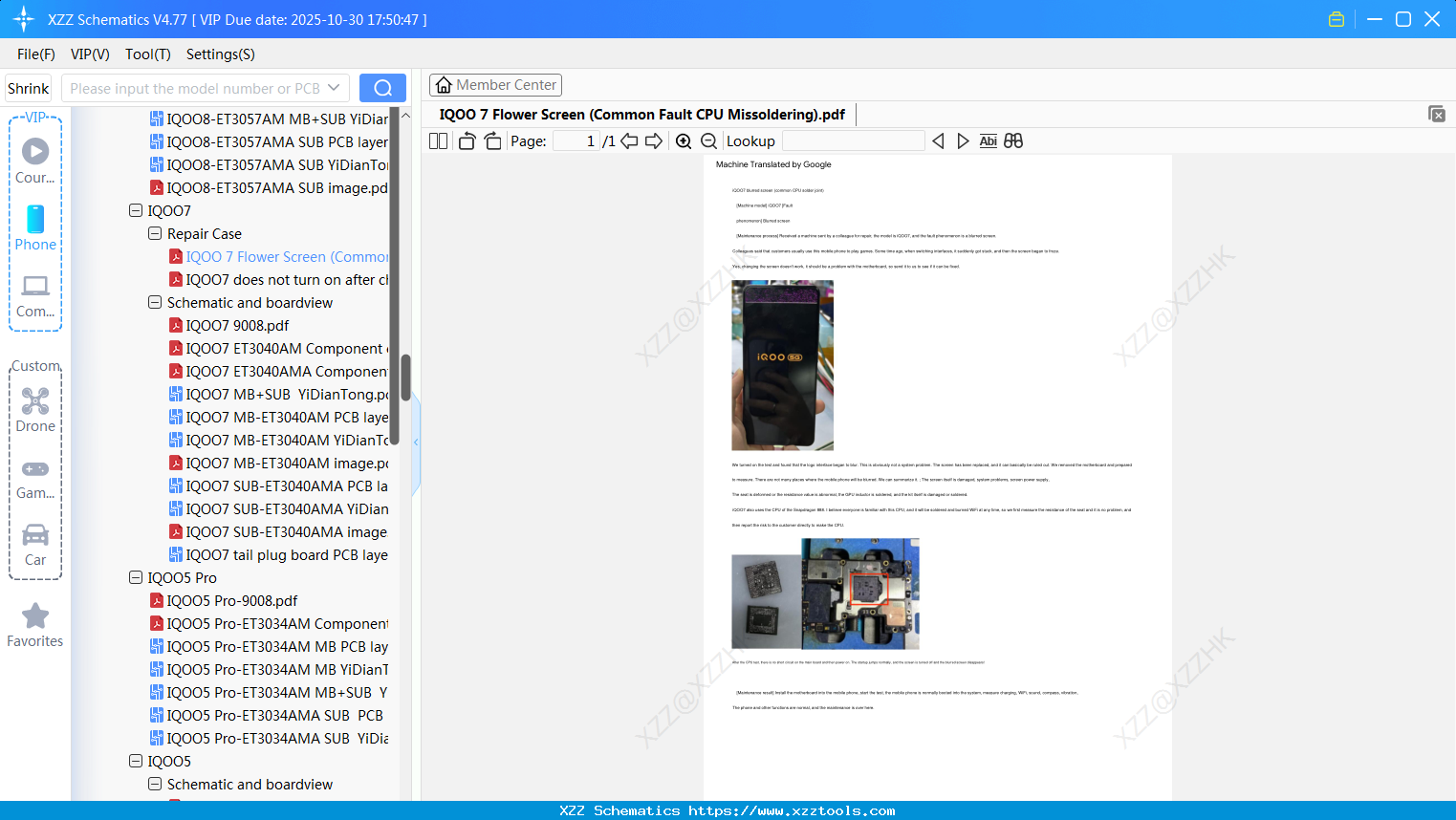
Task: Open the VIP(V) menu
Action: (90, 54)
